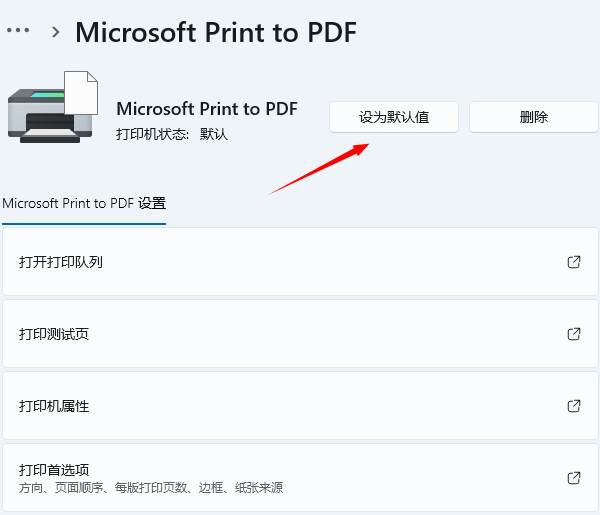Click pop-out icon beside 打印测试页
The image size is (600, 515).
click(574, 334)
